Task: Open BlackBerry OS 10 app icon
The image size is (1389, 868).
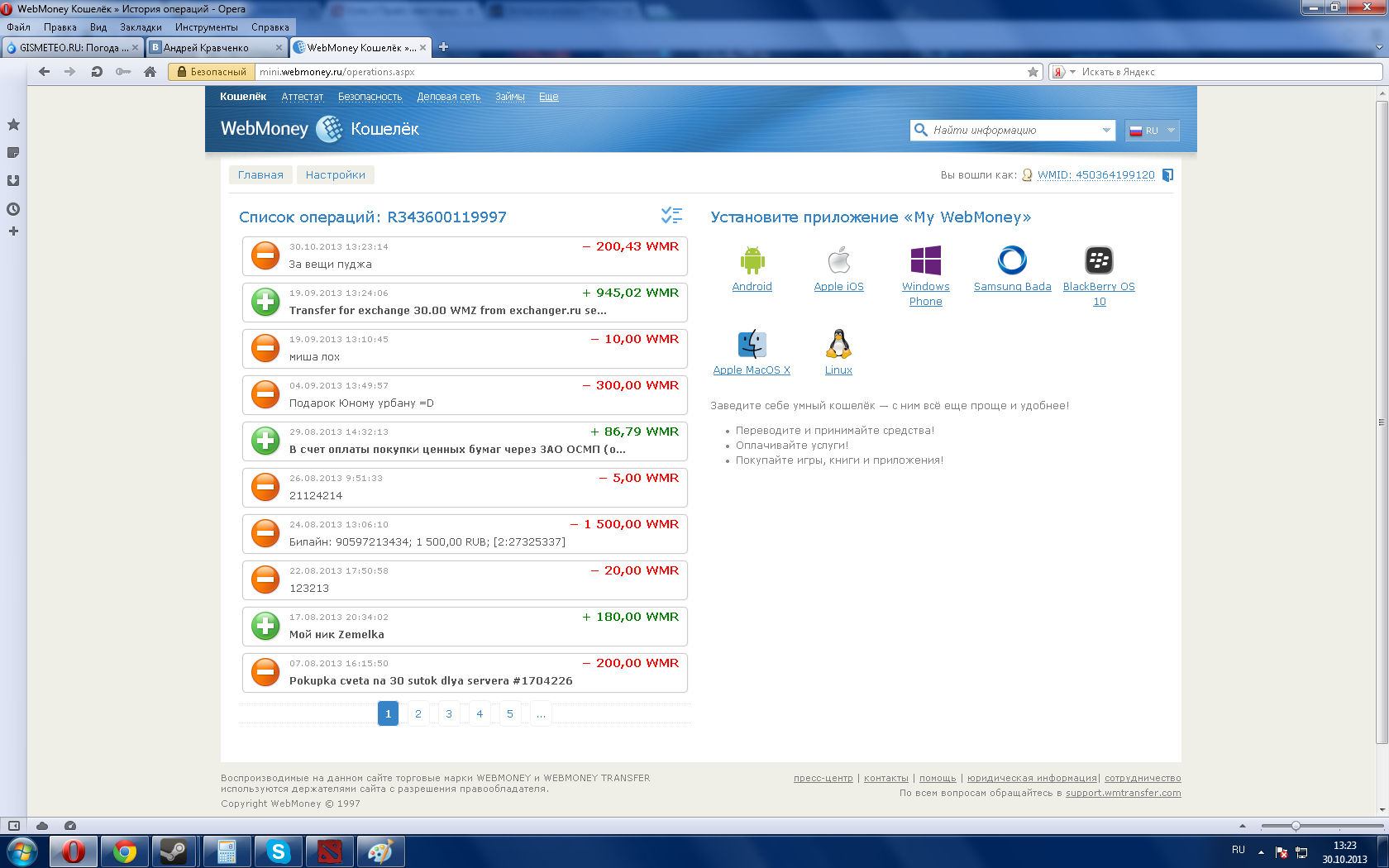Action: click(1099, 260)
